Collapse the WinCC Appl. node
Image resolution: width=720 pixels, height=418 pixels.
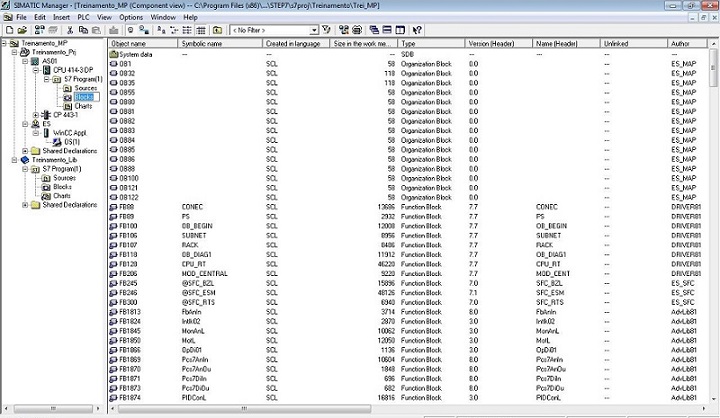(36, 133)
